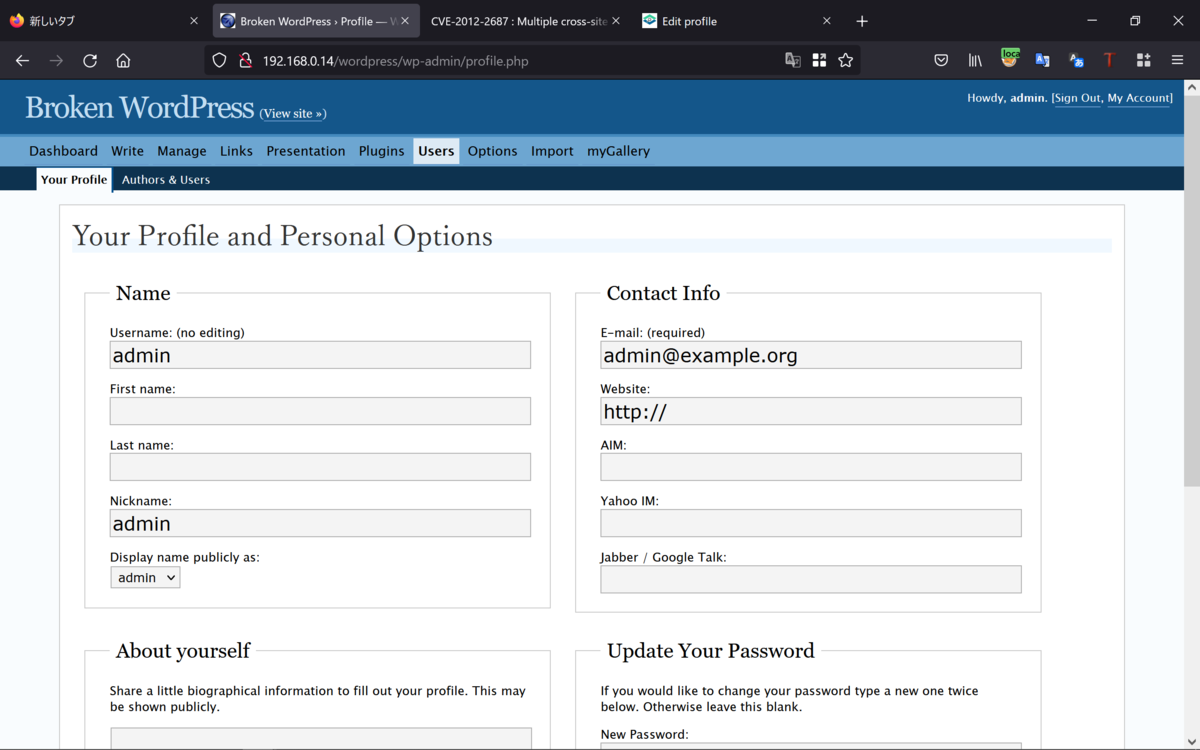Open the Options menu
This screenshot has width=1200, height=750.
(x=493, y=151)
